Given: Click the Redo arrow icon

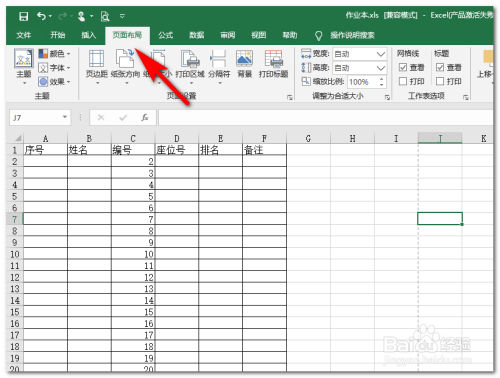Looking at the screenshot, I should click(62, 16).
